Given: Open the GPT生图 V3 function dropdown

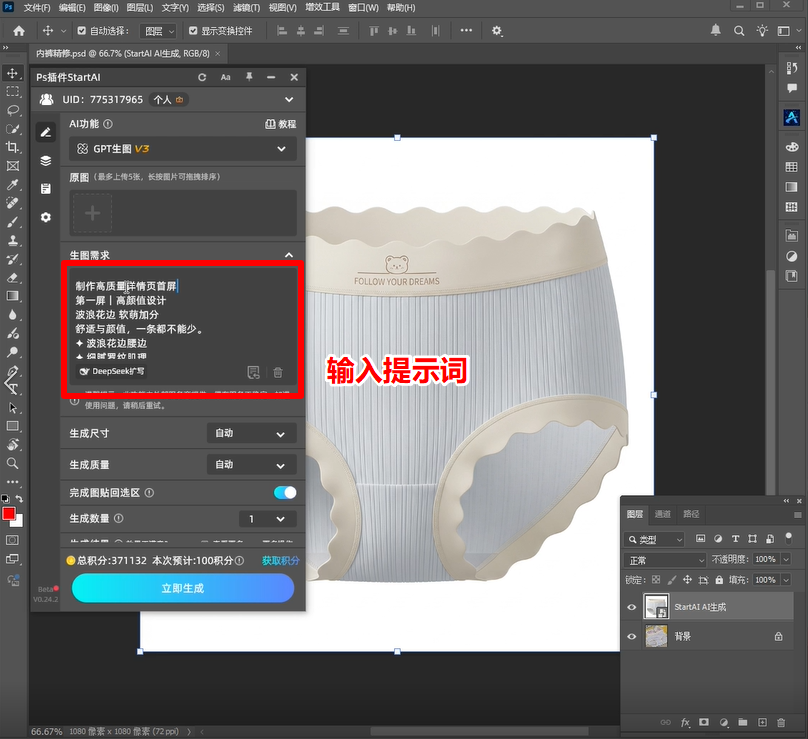Looking at the screenshot, I should (183, 149).
